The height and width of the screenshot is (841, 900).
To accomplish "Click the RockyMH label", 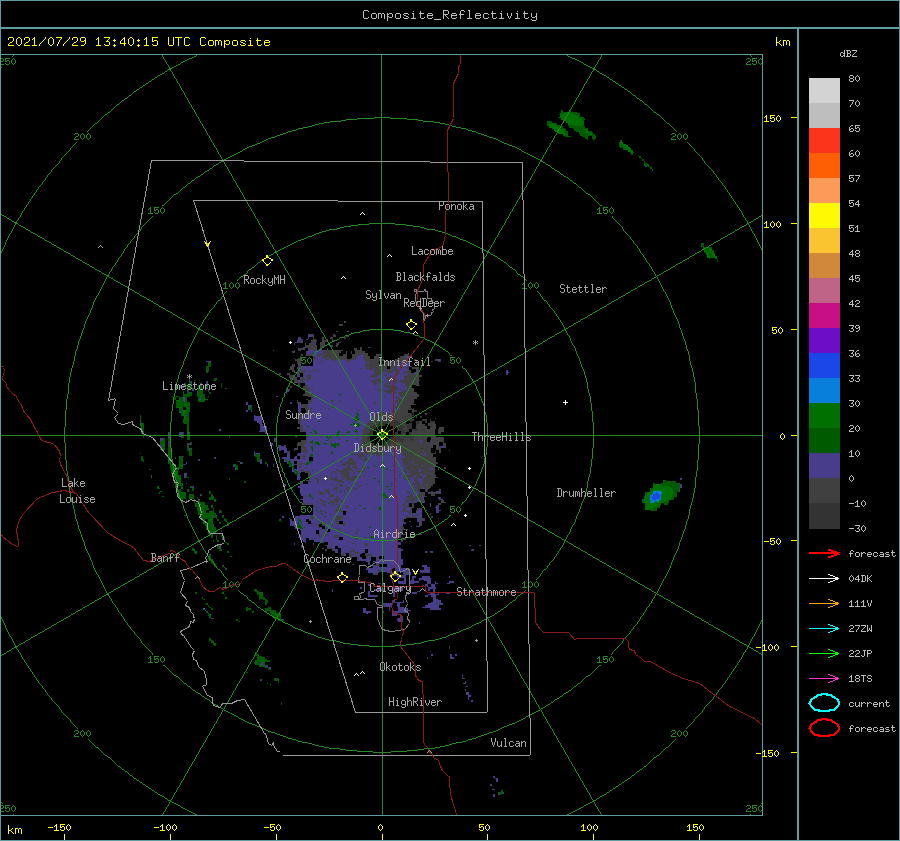I will [264, 280].
